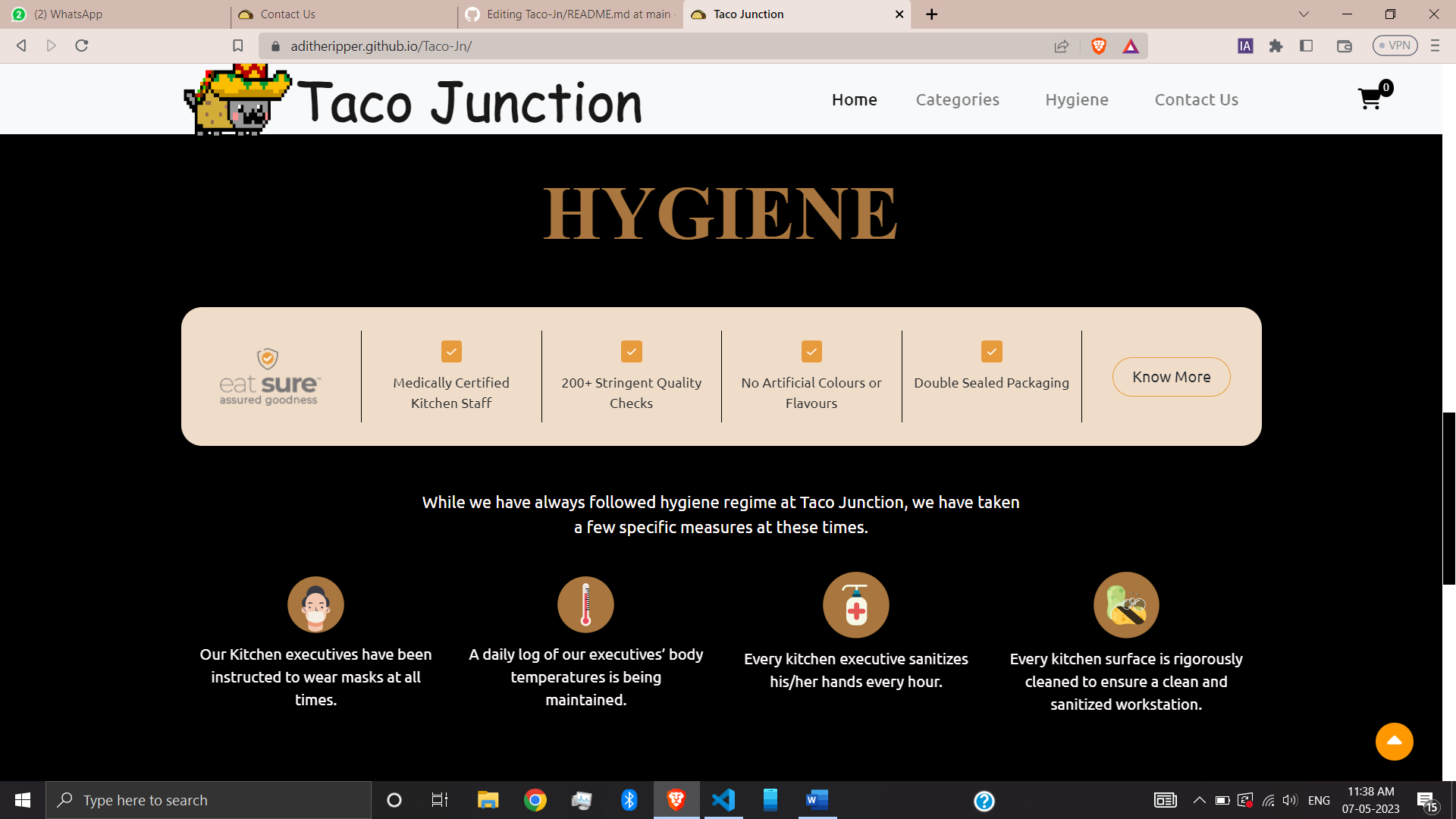
Task: Open the browser hamburger menu
Action: coord(1435,45)
